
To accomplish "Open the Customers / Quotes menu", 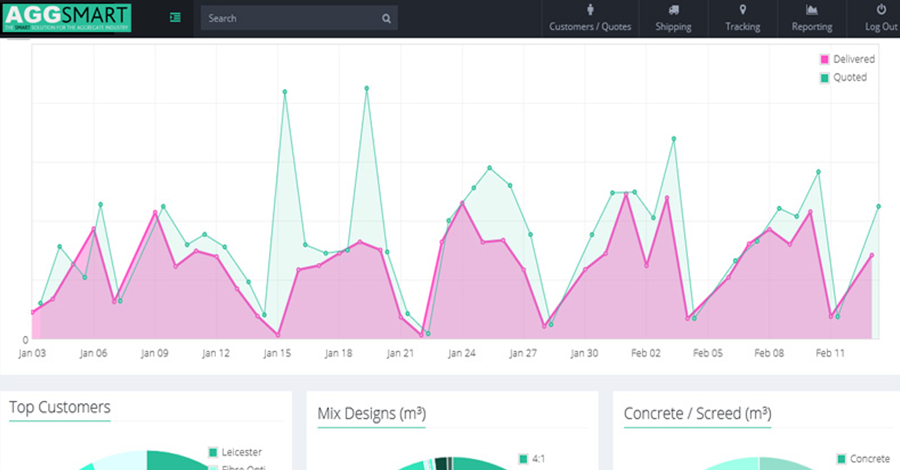I will pos(590,18).
